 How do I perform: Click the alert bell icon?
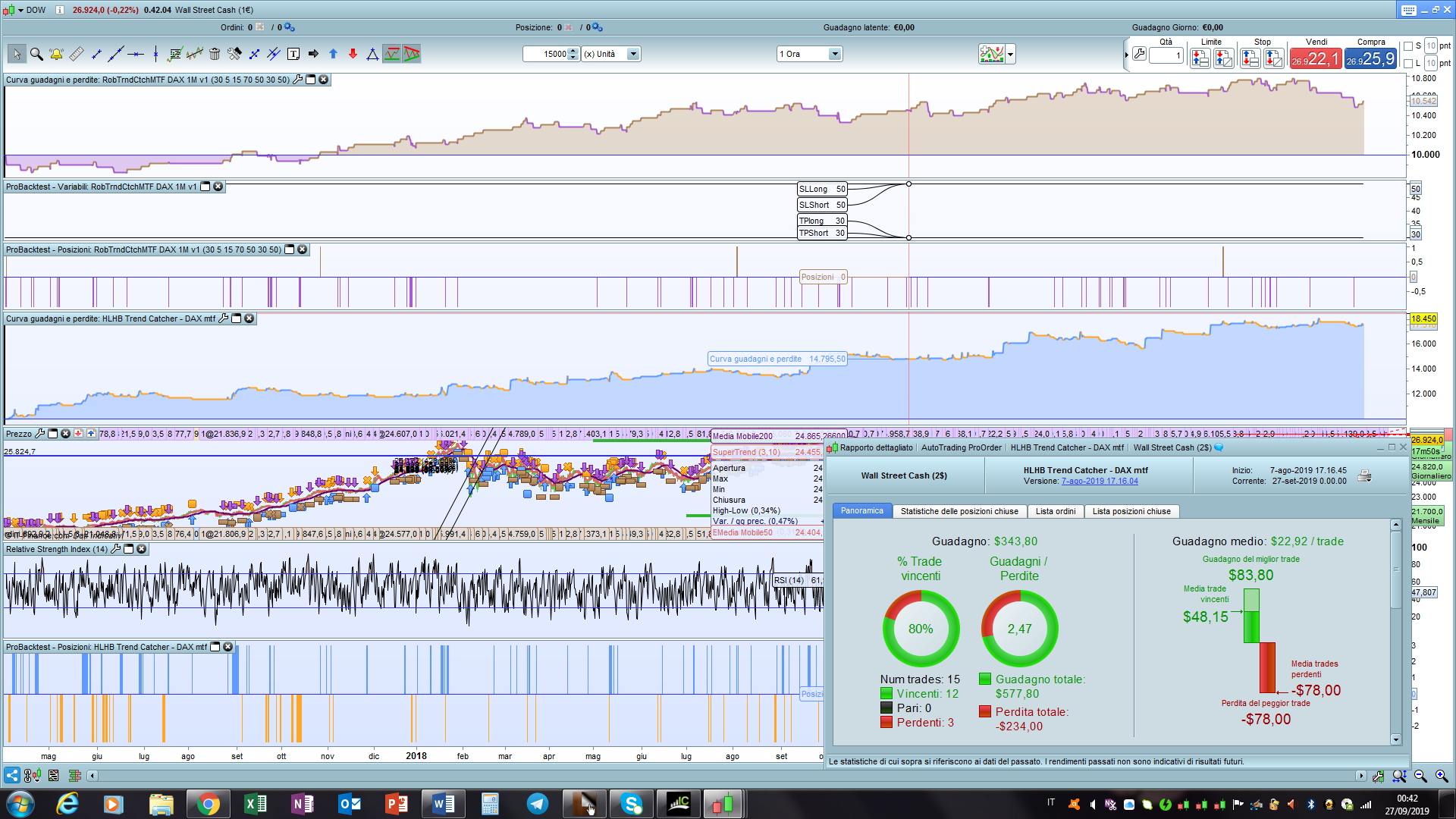[x=56, y=55]
